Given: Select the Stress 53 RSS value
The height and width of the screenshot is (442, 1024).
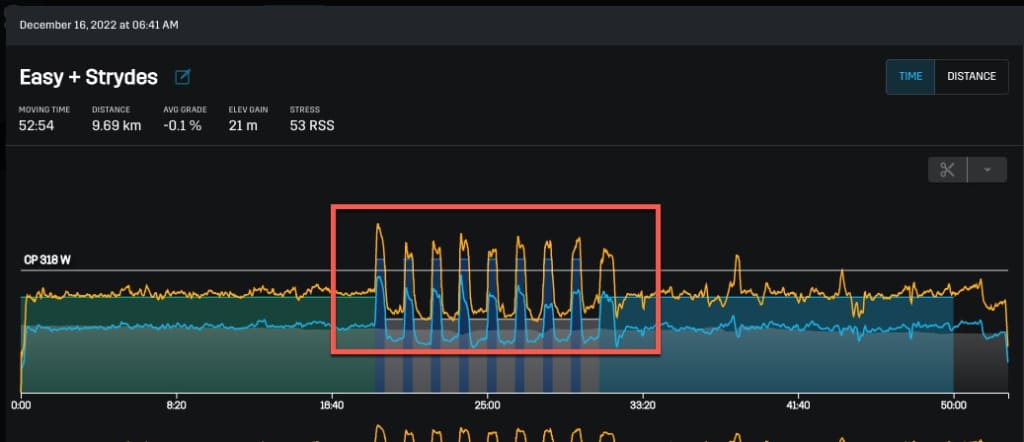Looking at the screenshot, I should coord(311,126).
